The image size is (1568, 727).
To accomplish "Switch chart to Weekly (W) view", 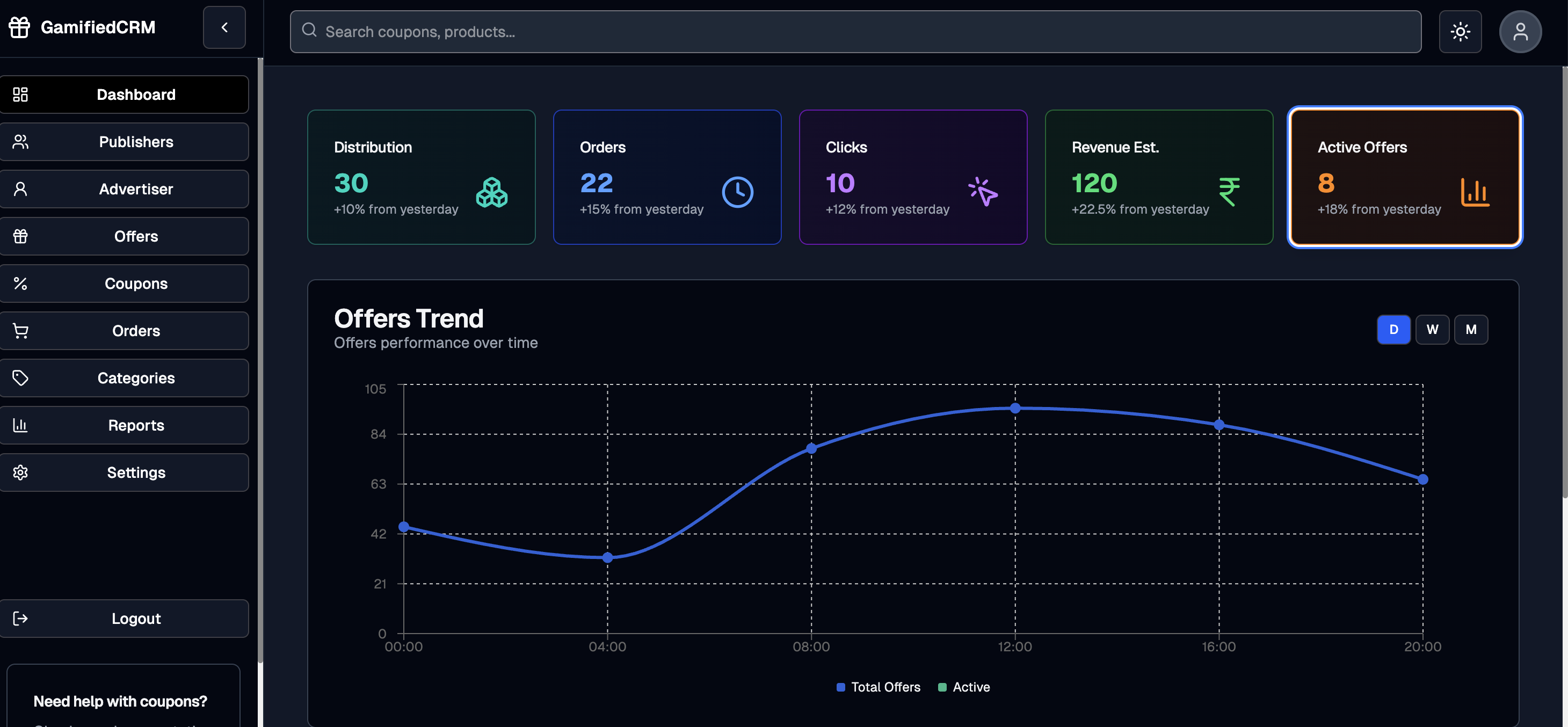I will tap(1432, 329).
